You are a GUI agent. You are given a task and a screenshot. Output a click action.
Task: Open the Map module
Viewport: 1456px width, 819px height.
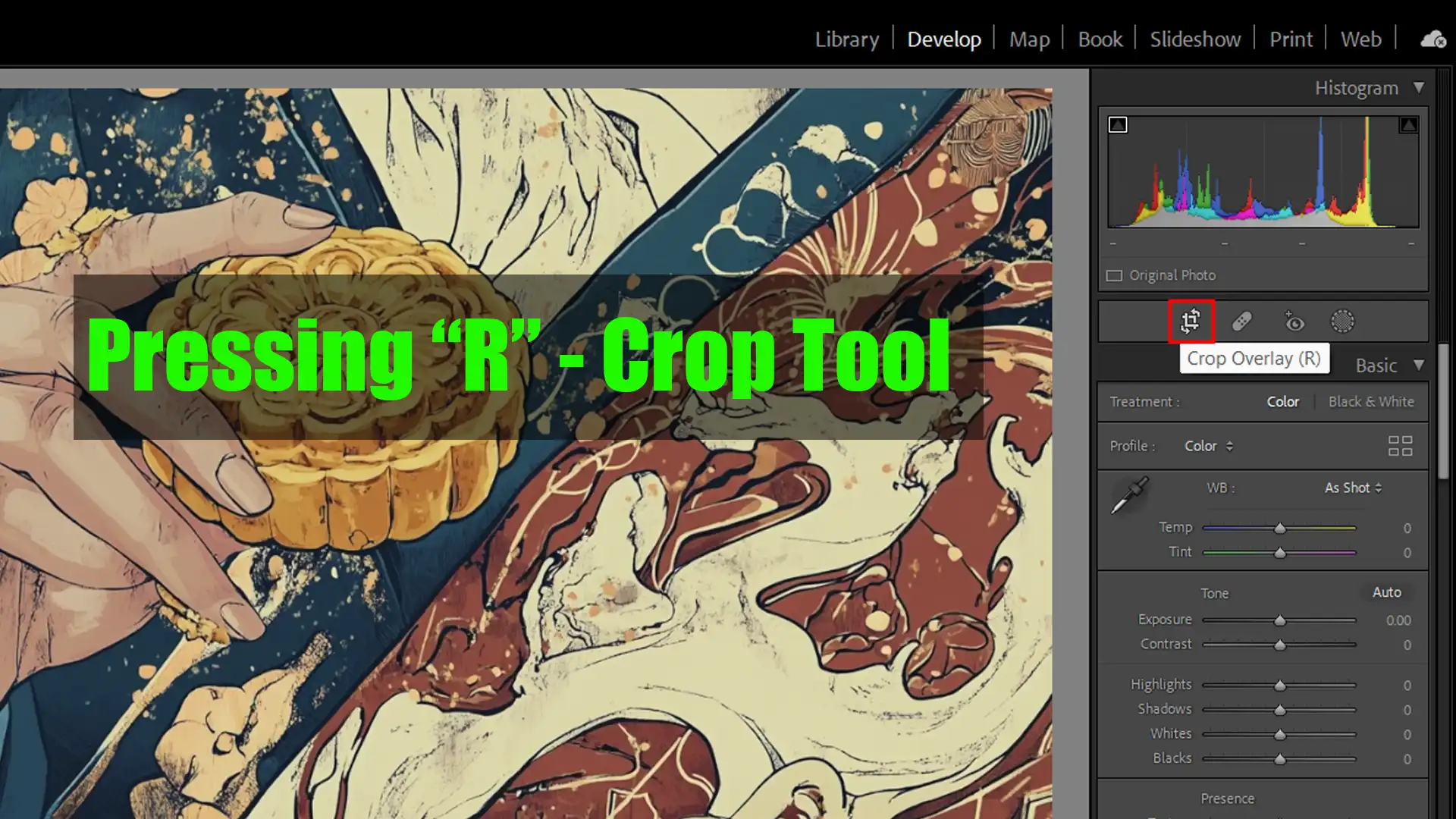pos(1029,39)
